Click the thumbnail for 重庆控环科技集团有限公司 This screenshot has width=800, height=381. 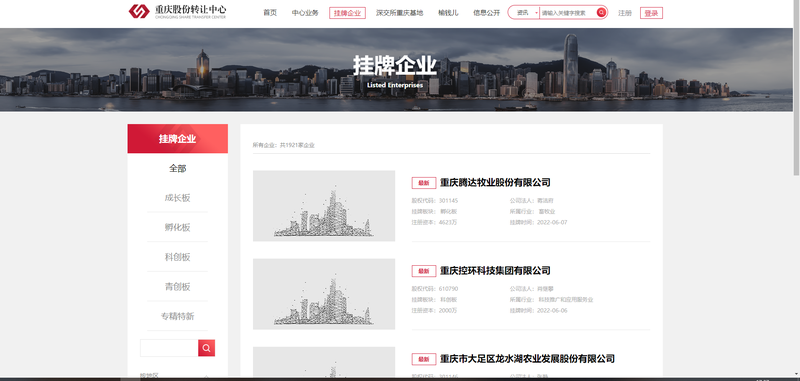(x=324, y=294)
